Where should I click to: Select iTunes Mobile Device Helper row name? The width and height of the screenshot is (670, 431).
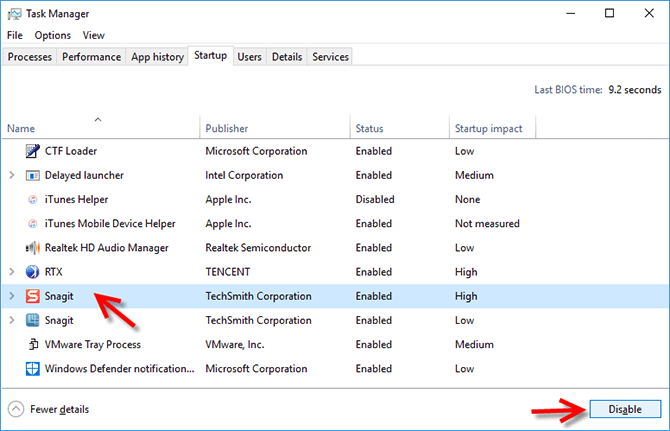point(110,224)
